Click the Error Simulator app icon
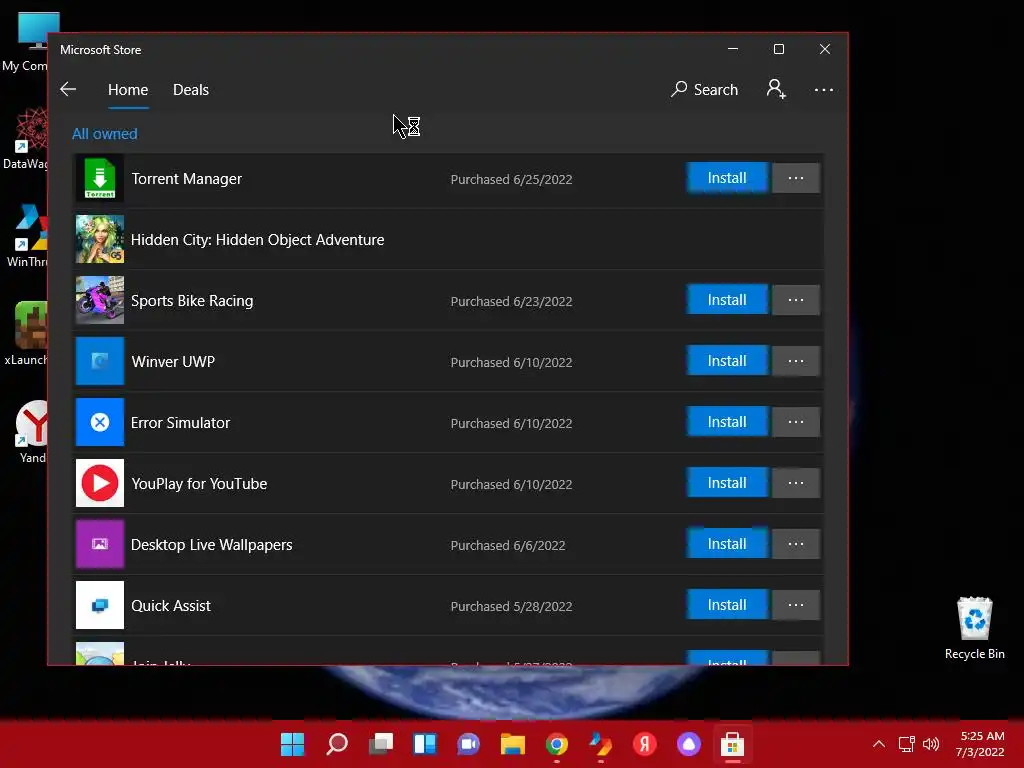1024x768 pixels. 100,422
